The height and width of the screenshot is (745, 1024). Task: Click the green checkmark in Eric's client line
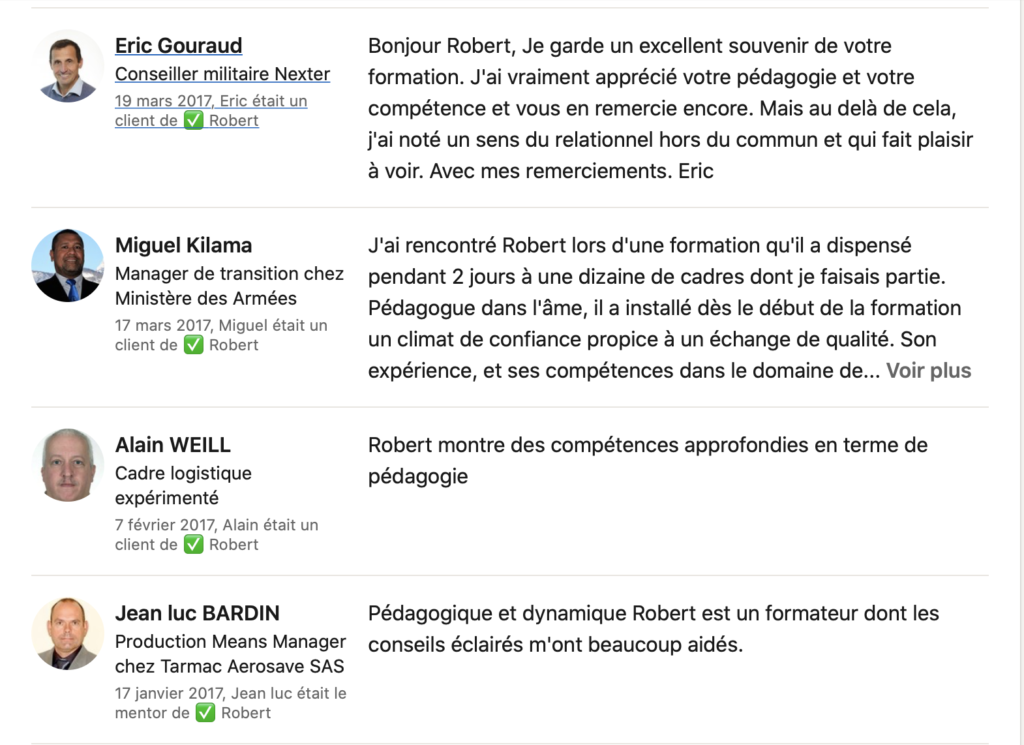click(194, 121)
